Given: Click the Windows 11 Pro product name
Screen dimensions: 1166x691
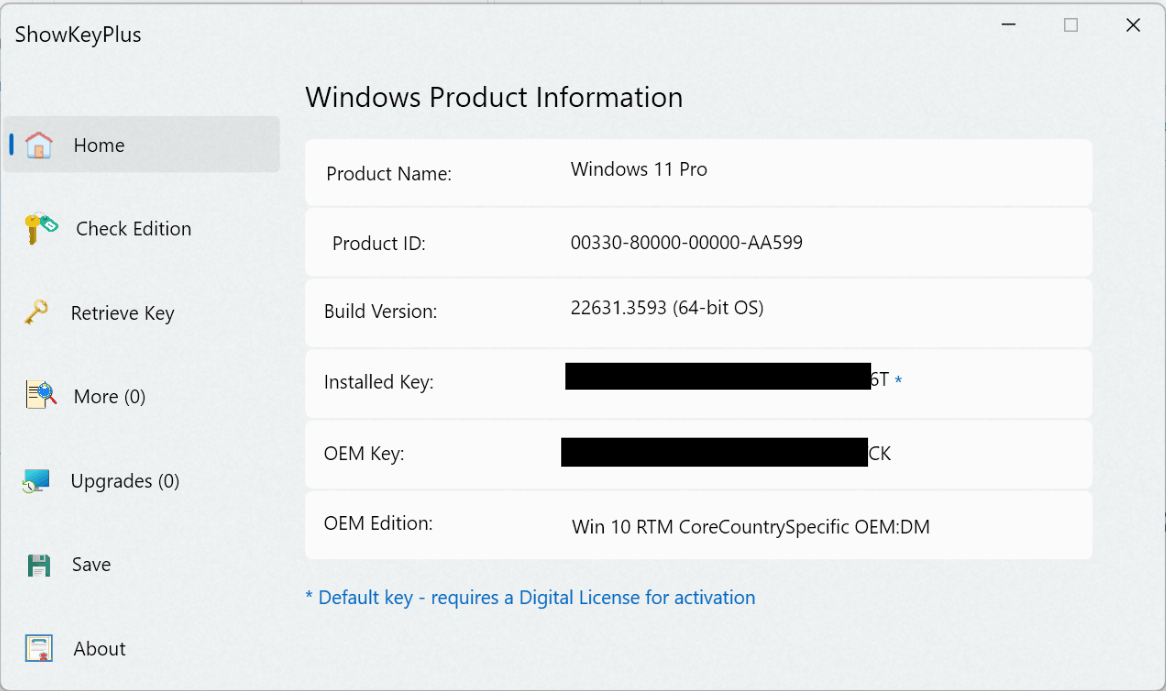Looking at the screenshot, I should pyautogui.click(x=639, y=170).
